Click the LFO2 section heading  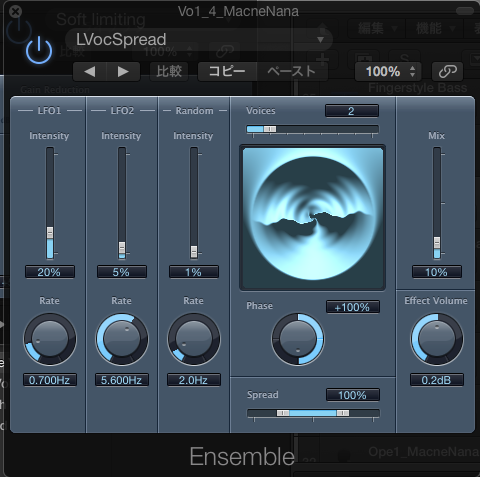[x=122, y=111]
